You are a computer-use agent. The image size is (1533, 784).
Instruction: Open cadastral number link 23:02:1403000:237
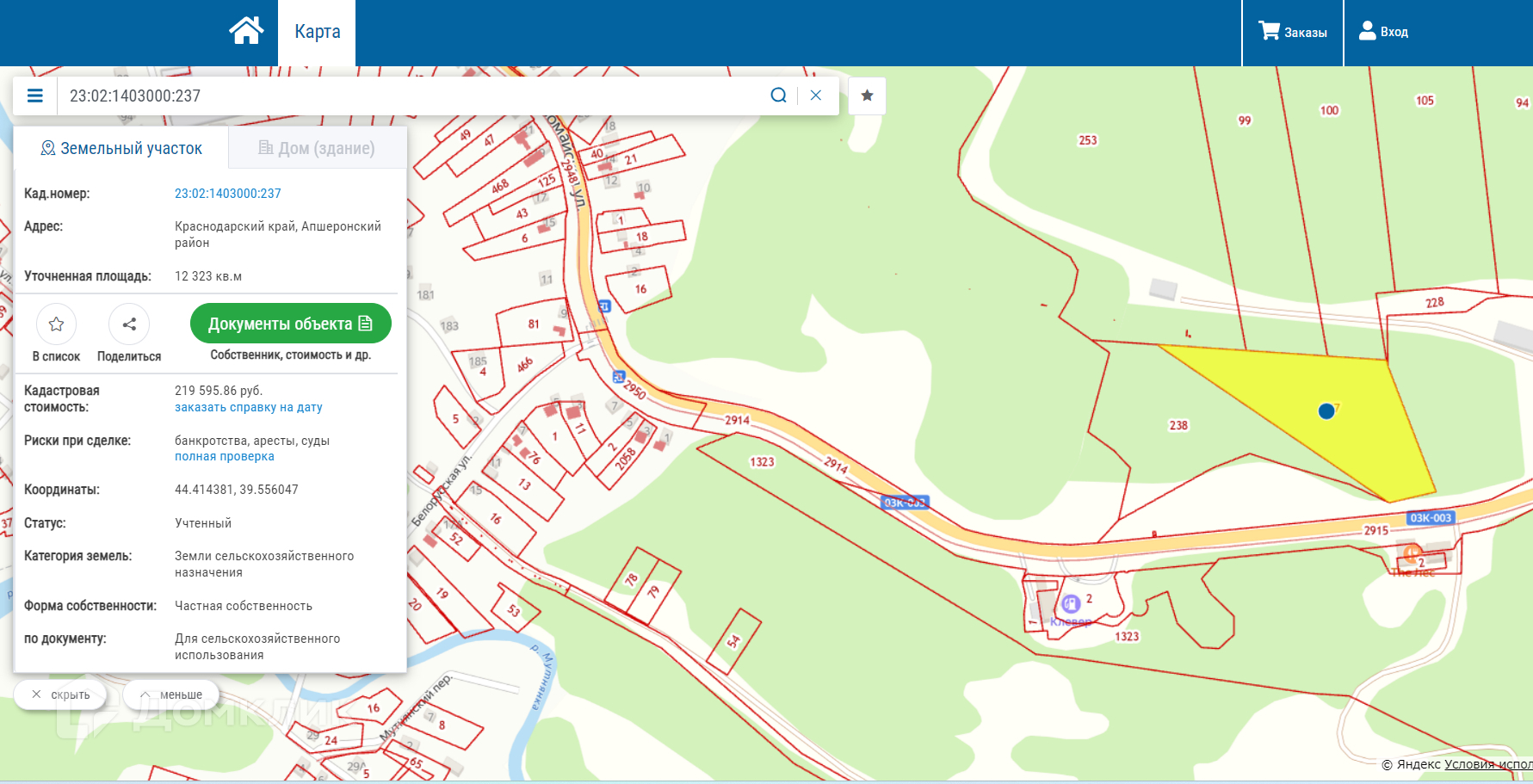228,194
